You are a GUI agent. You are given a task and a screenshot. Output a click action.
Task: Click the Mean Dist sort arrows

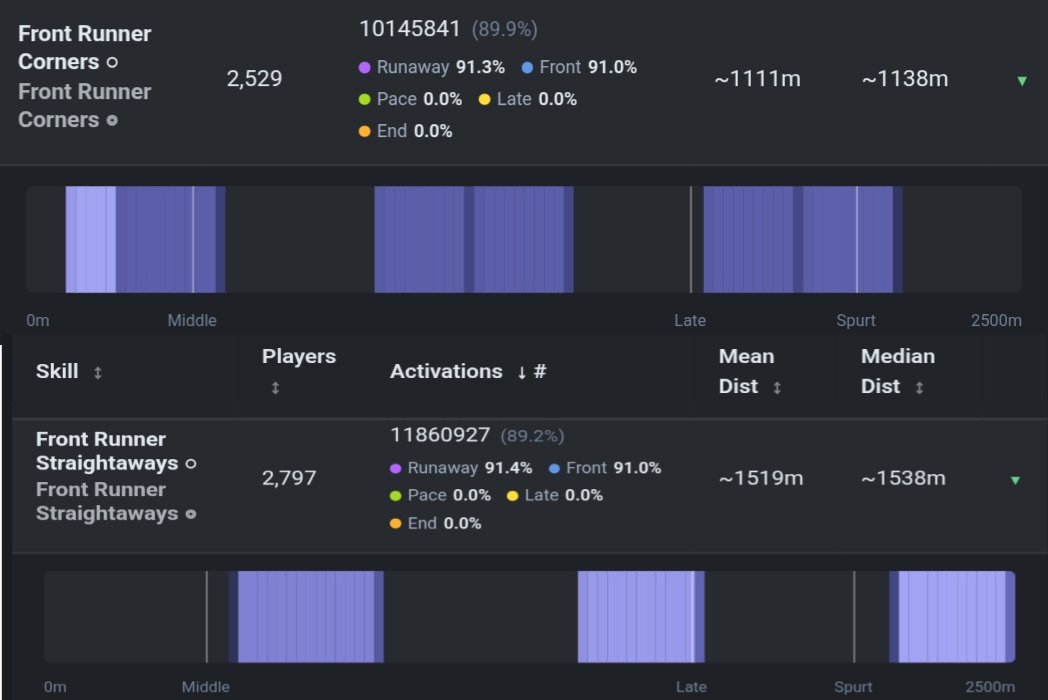(777, 388)
